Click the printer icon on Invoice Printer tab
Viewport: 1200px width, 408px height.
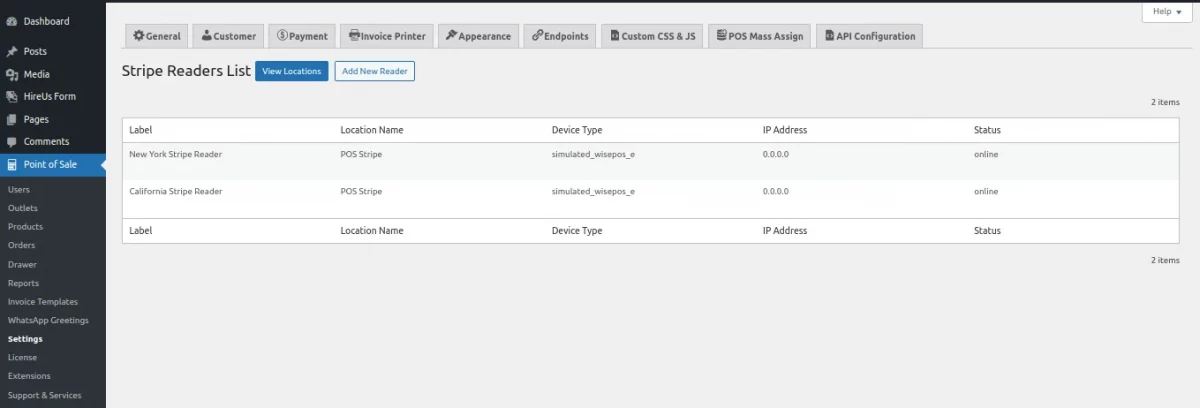click(354, 36)
